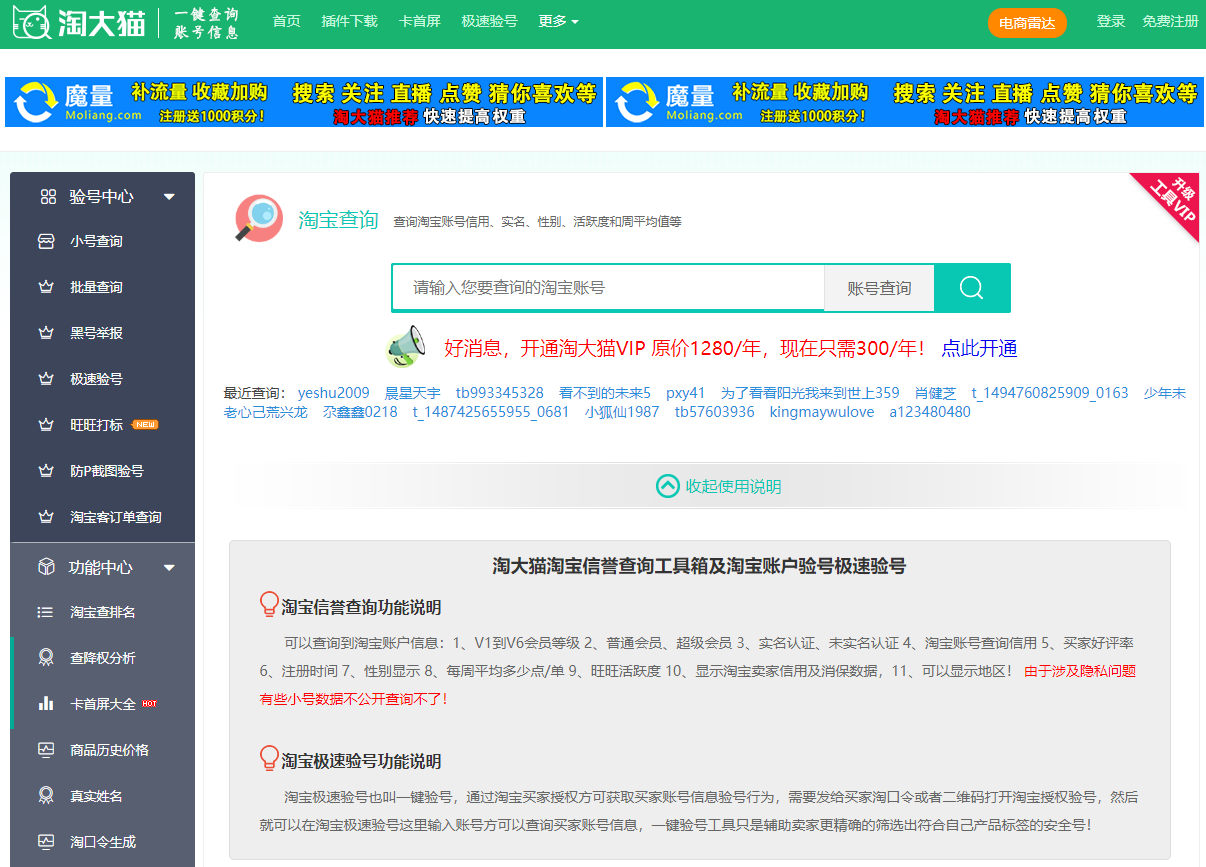Click the 淘宝查询 magnifier logo icon
The image size is (1206, 867).
tap(259, 219)
